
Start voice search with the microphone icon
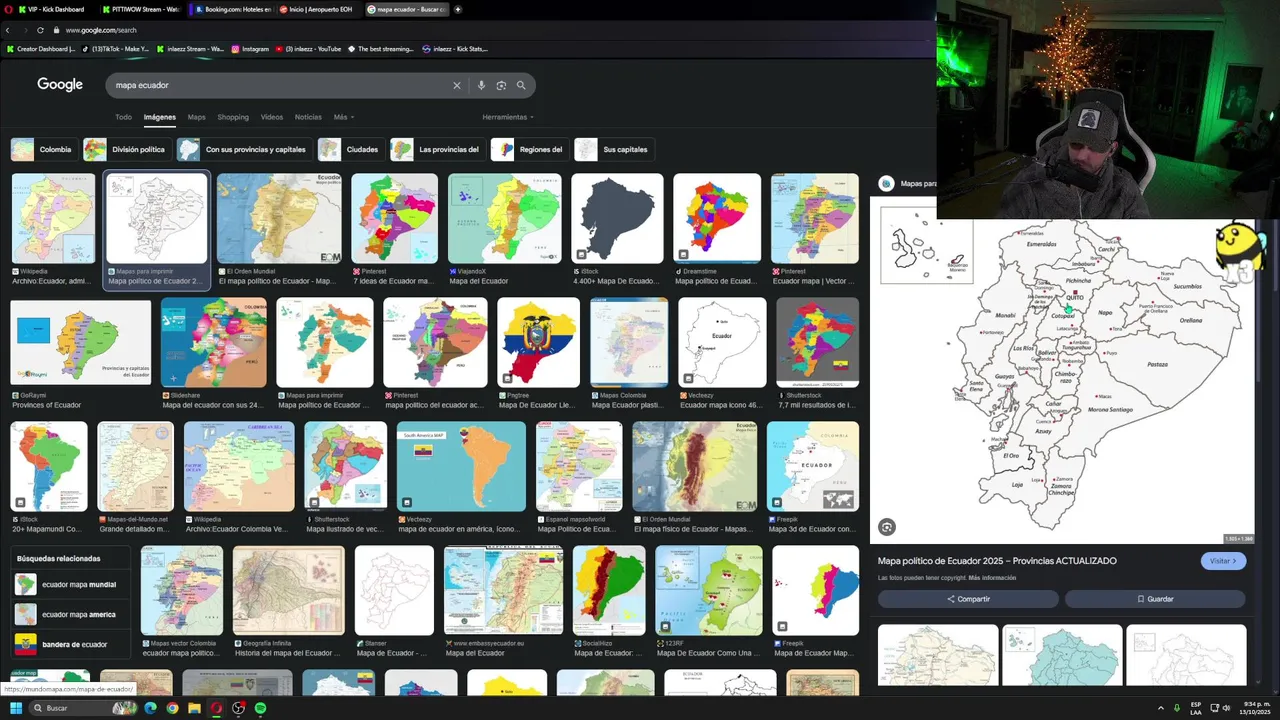pos(481,85)
